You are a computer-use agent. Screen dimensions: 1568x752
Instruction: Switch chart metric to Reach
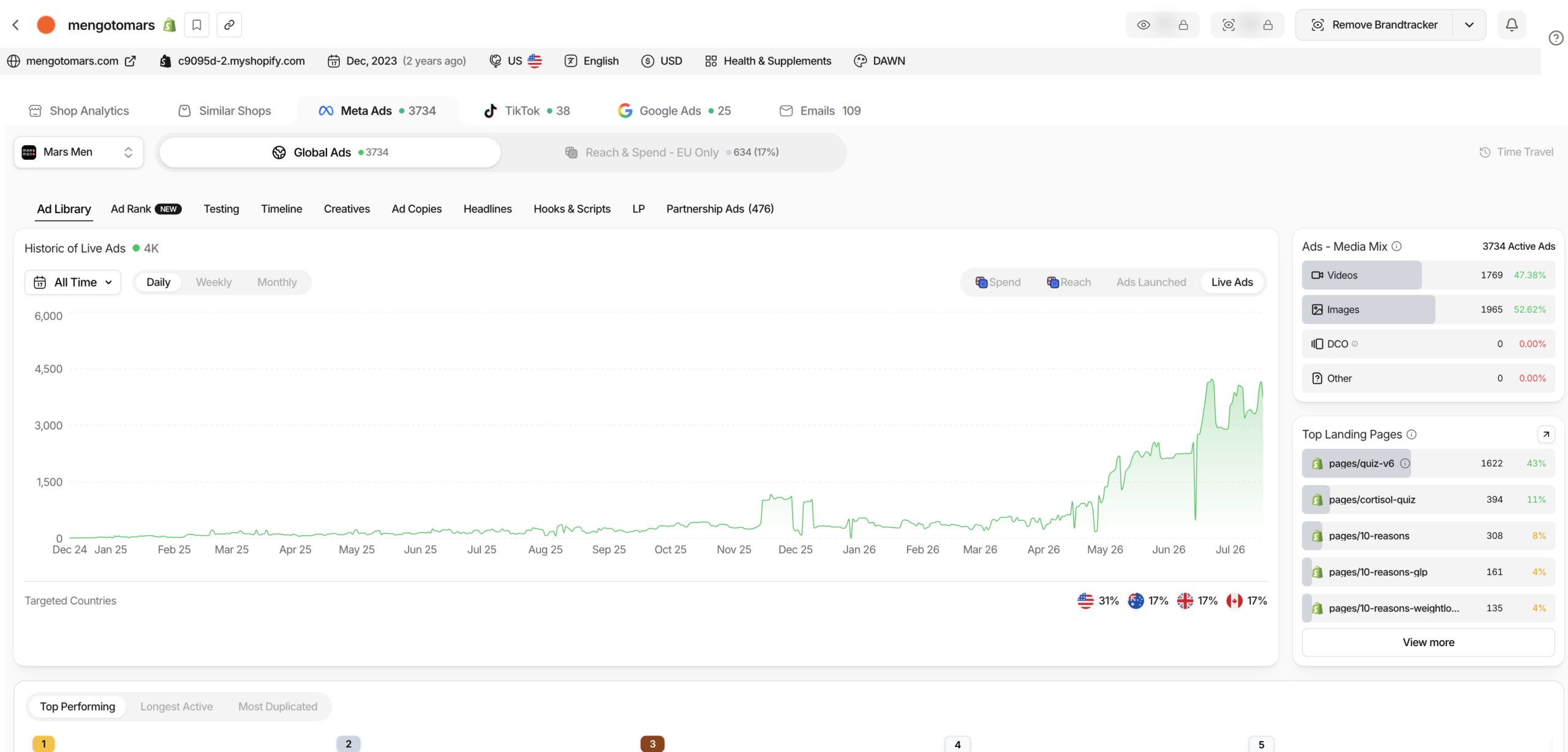tap(1069, 282)
